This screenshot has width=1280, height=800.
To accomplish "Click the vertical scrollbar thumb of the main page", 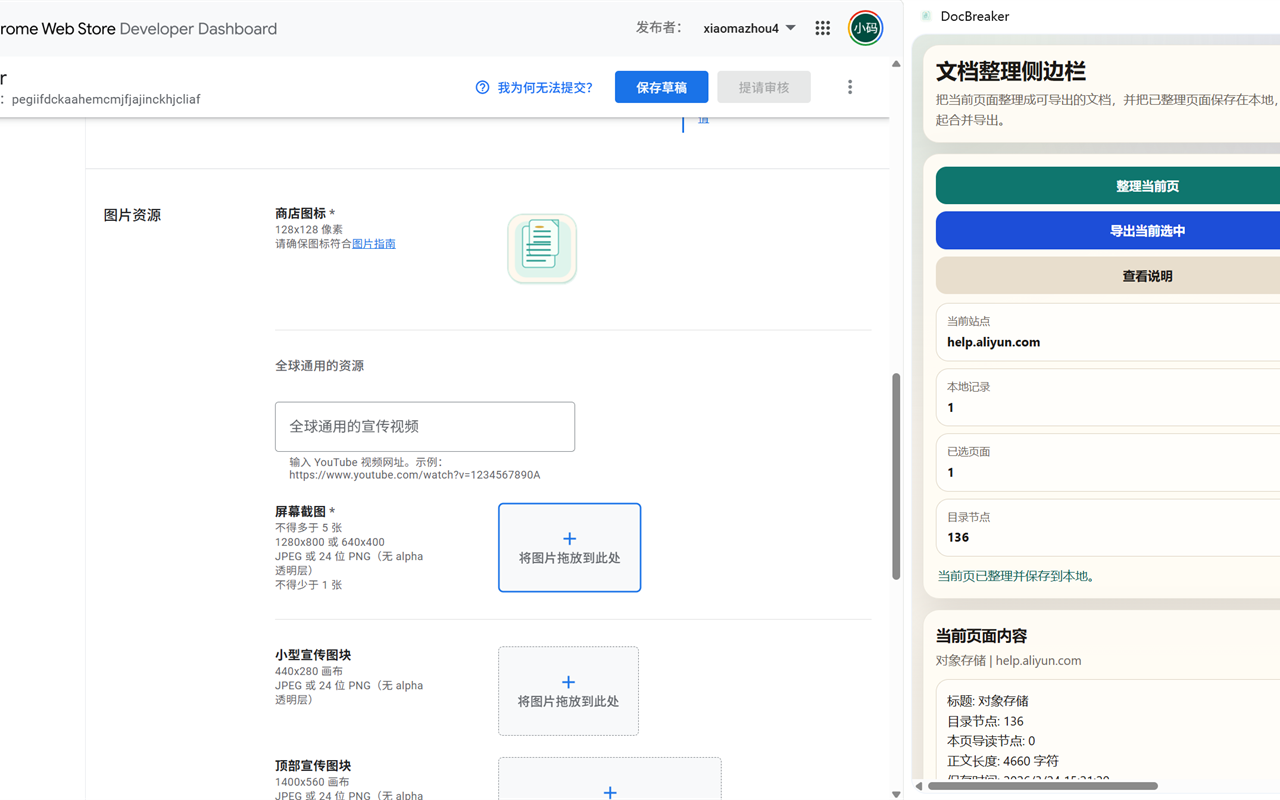I will [895, 475].
